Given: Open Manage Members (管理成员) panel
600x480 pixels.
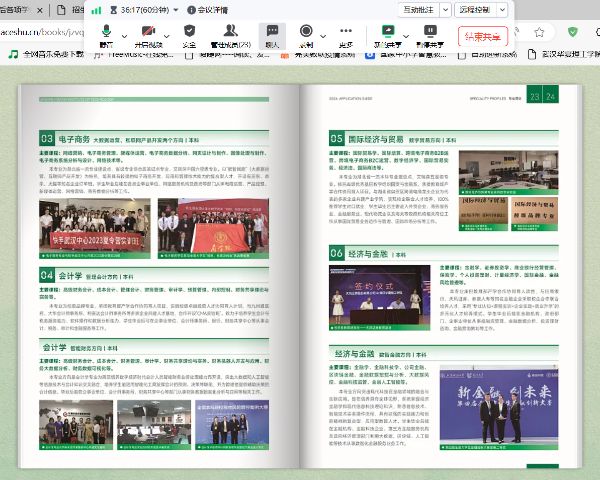Looking at the screenshot, I should (231, 36).
